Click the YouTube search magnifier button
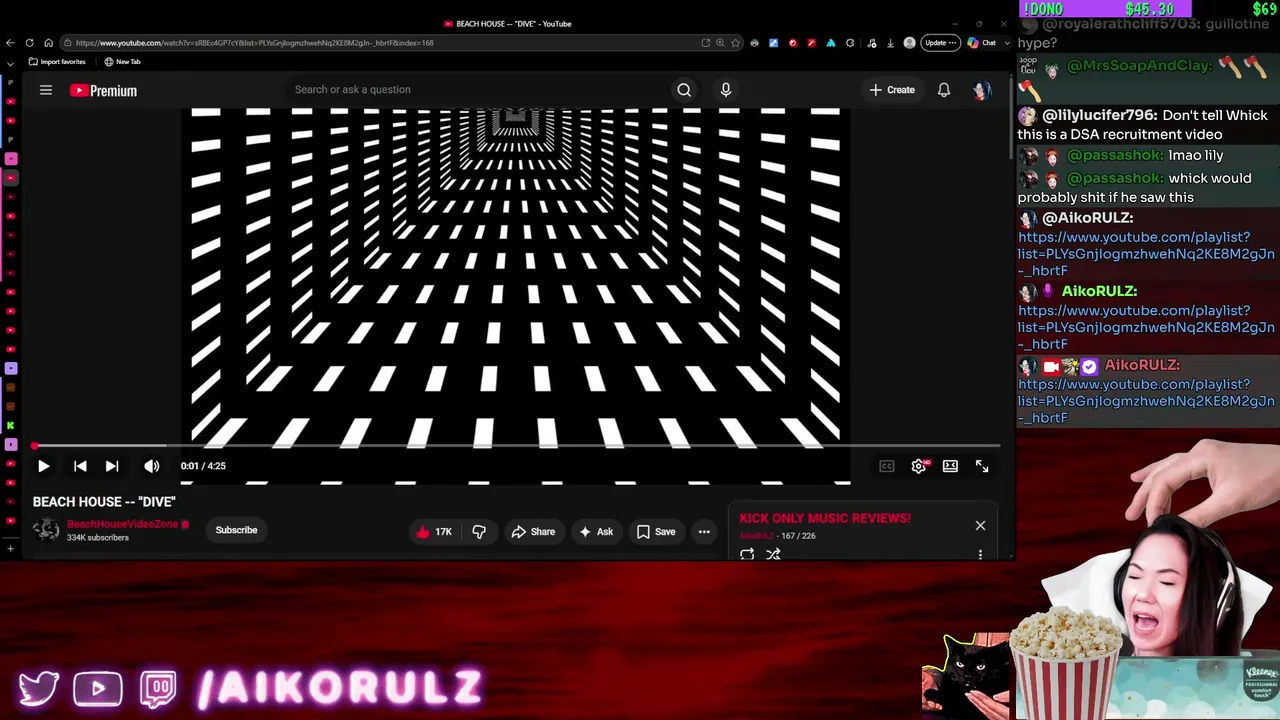Screen dimensions: 1280x720 pos(684,90)
